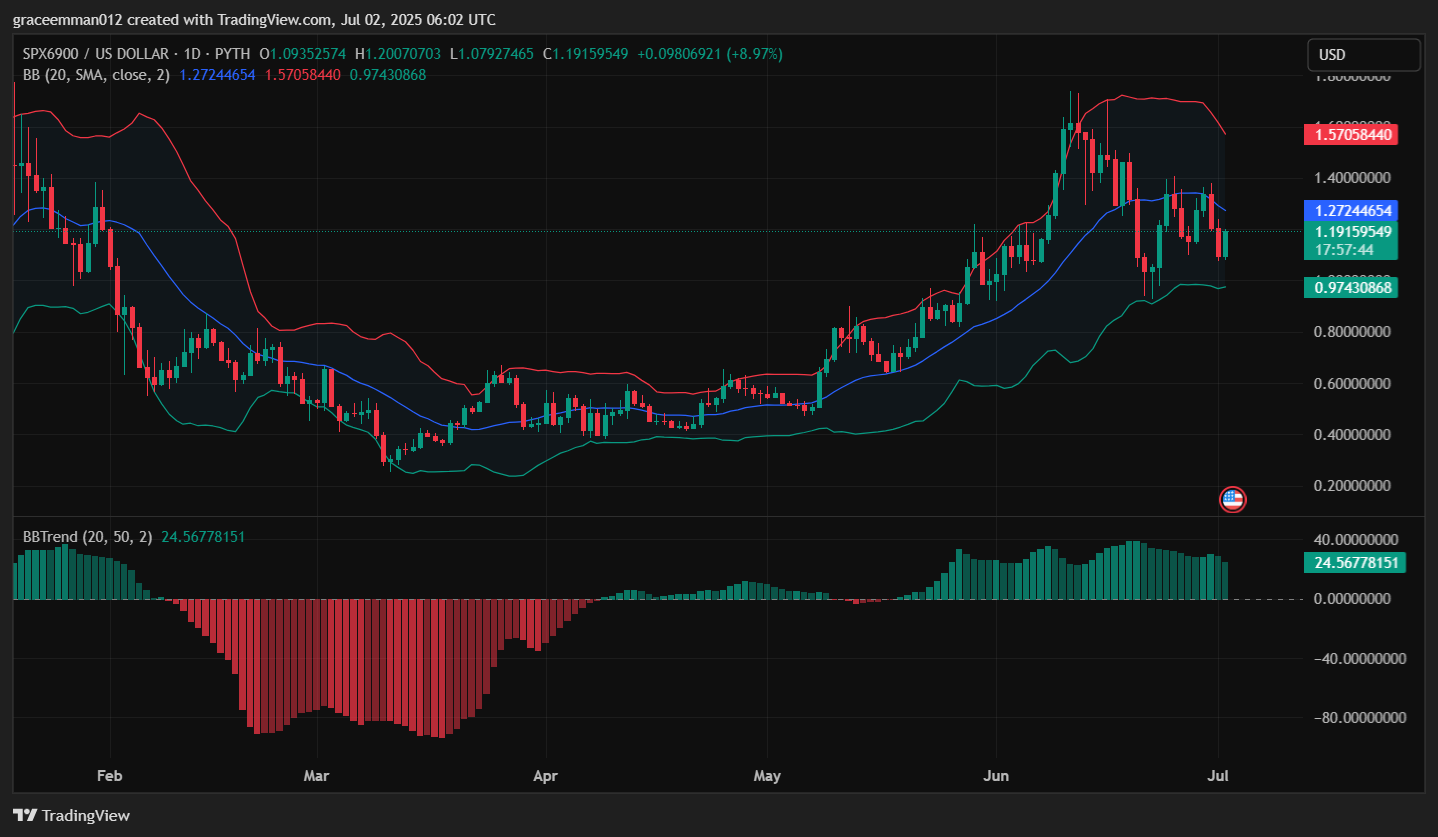Click the 1.40000000 price scale label

pyautogui.click(x=1353, y=178)
